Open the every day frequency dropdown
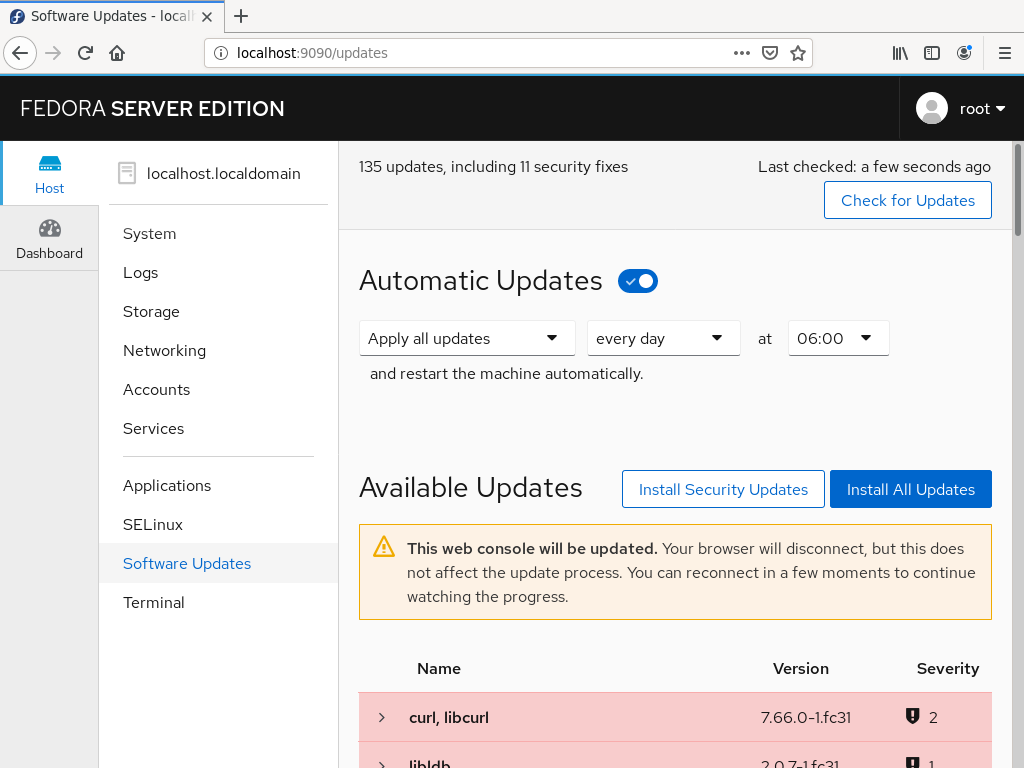The image size is (1024, 768). tap(664, 338)
